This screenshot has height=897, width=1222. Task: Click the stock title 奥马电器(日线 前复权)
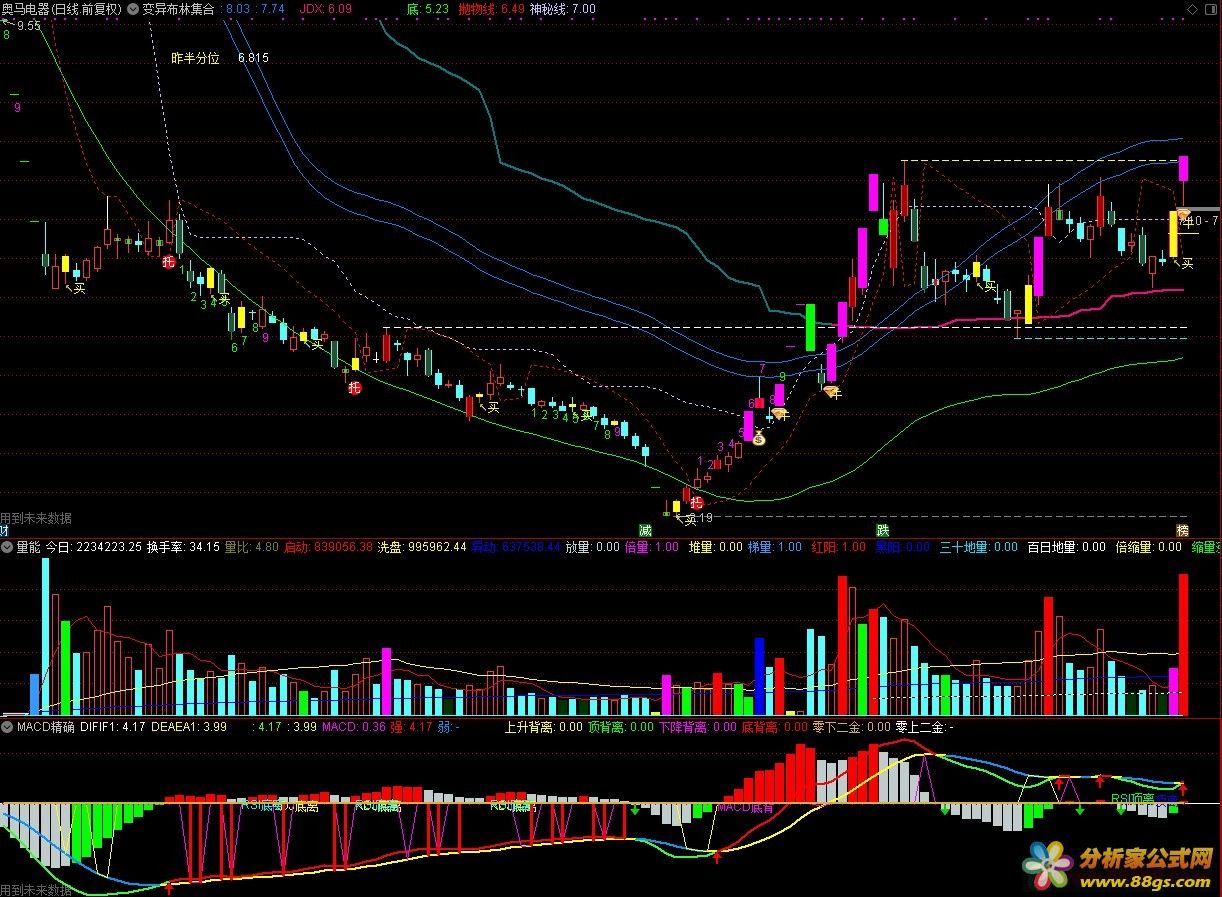pyautogui.click(x=62, y=9)
